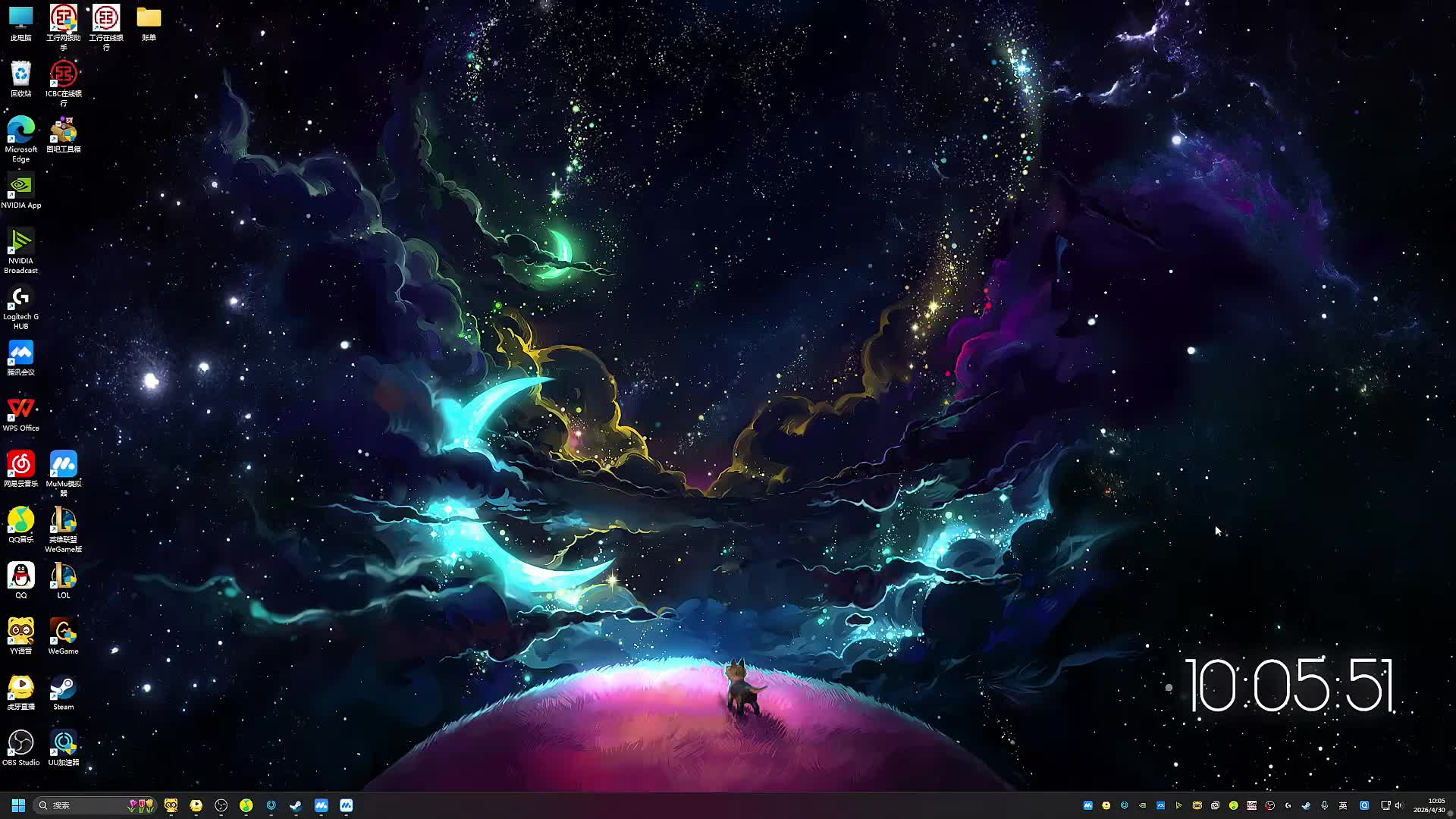
Task: Click the LOL desktop shortcut
Action: (x=63, y=576)
